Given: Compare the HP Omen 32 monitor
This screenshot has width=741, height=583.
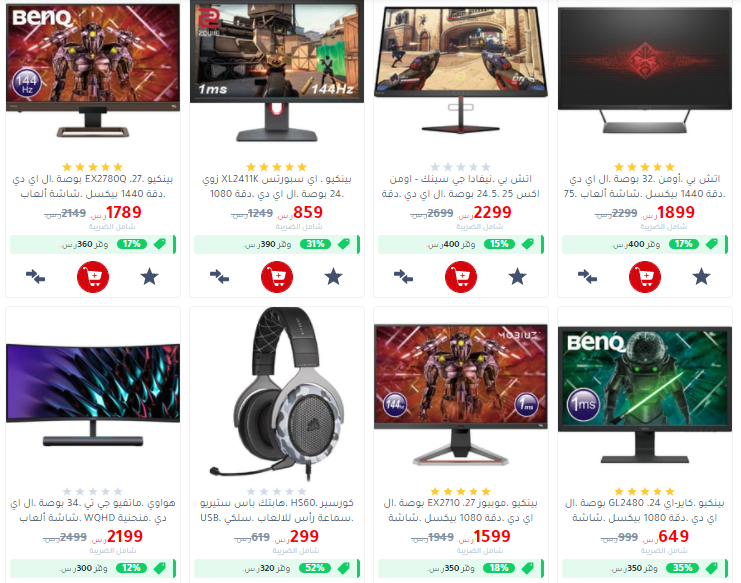Looking at the screenshot, I should (587, 276).
